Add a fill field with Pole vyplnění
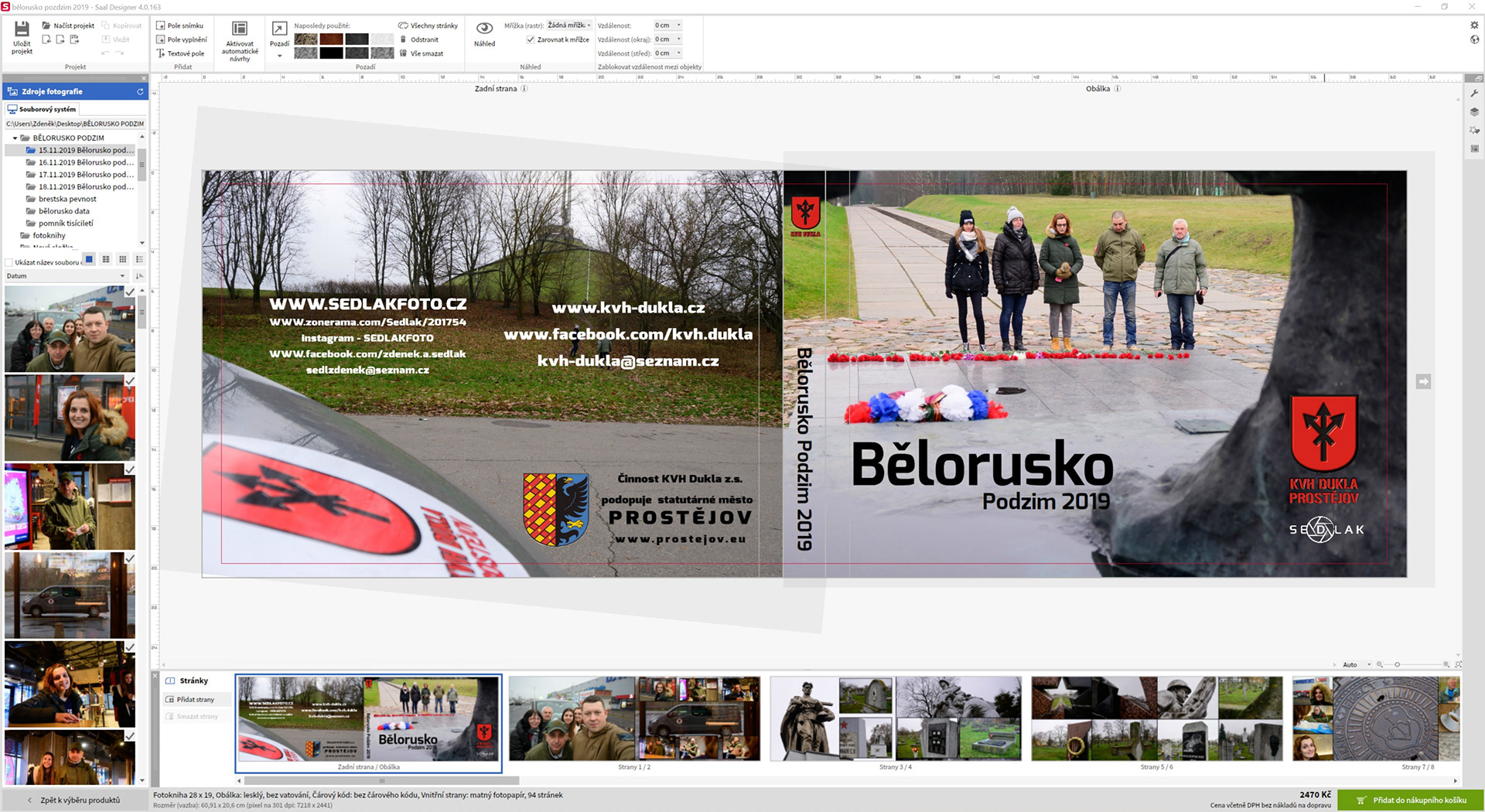This screenshot has height=812, width=1485. coord(181,39)
